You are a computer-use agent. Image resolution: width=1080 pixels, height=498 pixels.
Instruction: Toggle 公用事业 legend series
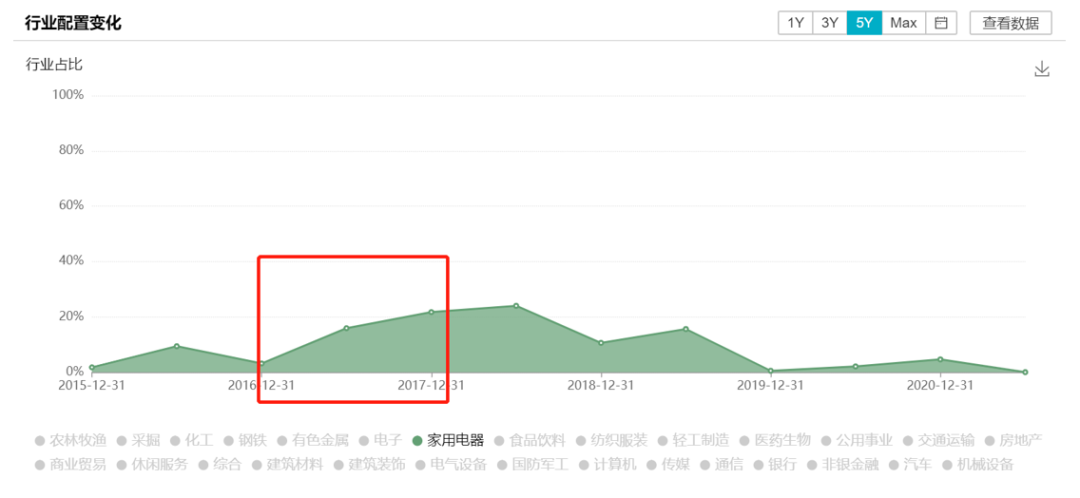tap(858, 440)
